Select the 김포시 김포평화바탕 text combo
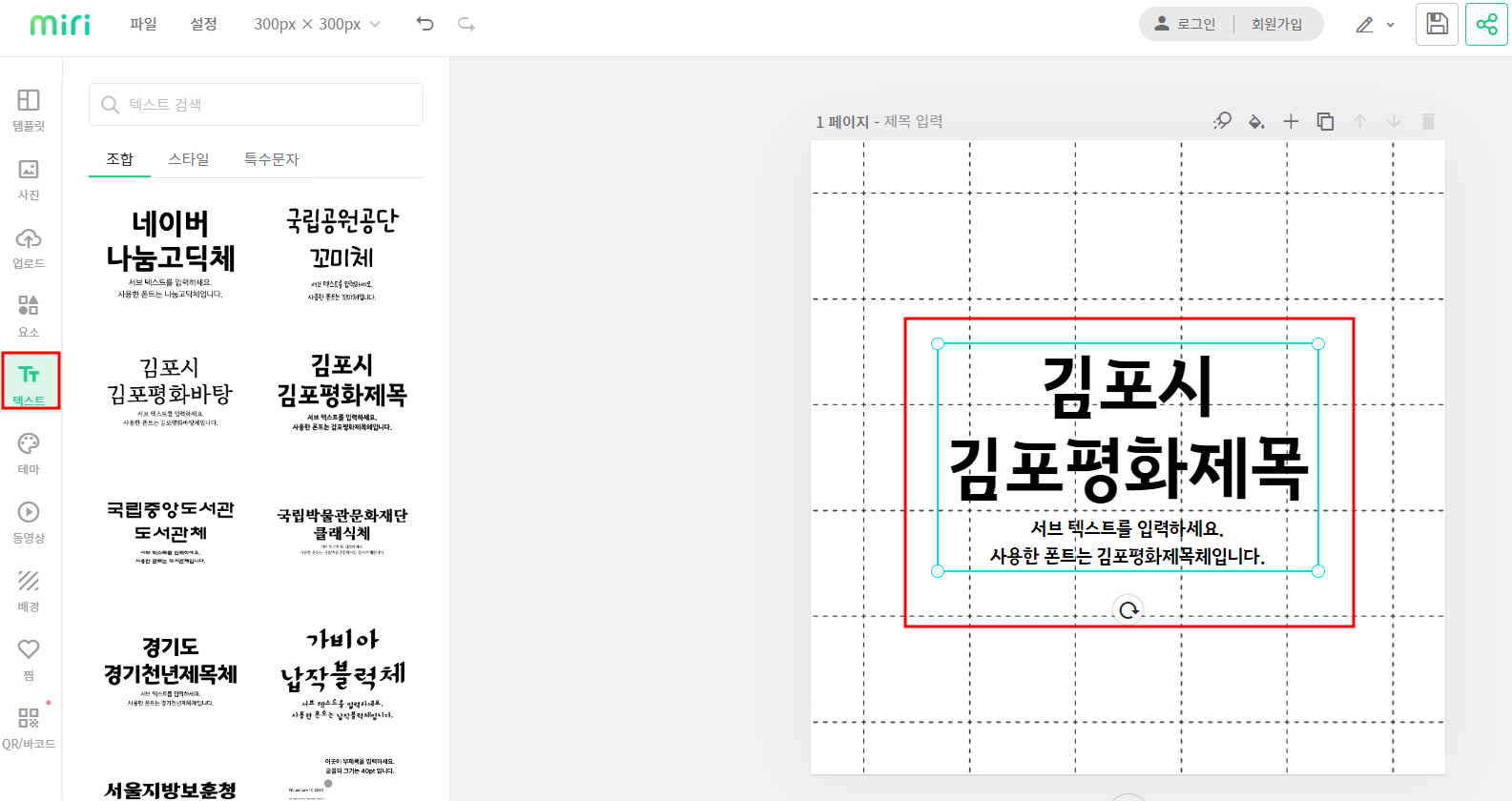Screen dimensions: 1512x801 tap(170, 391)
